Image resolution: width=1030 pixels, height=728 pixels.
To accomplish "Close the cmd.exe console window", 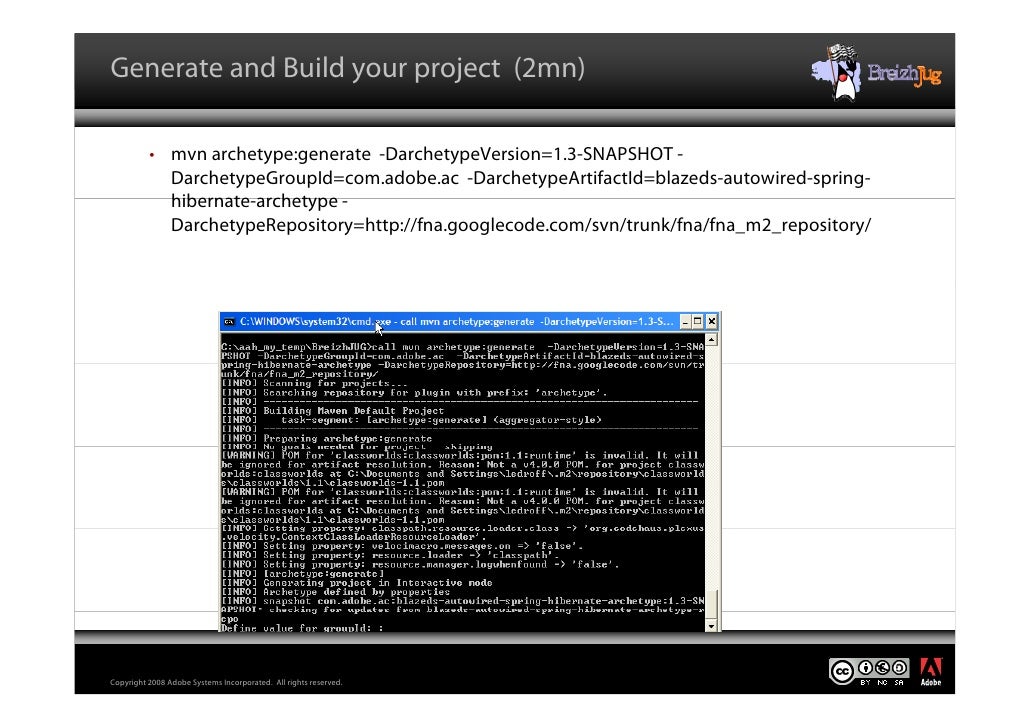I will 711,322.
